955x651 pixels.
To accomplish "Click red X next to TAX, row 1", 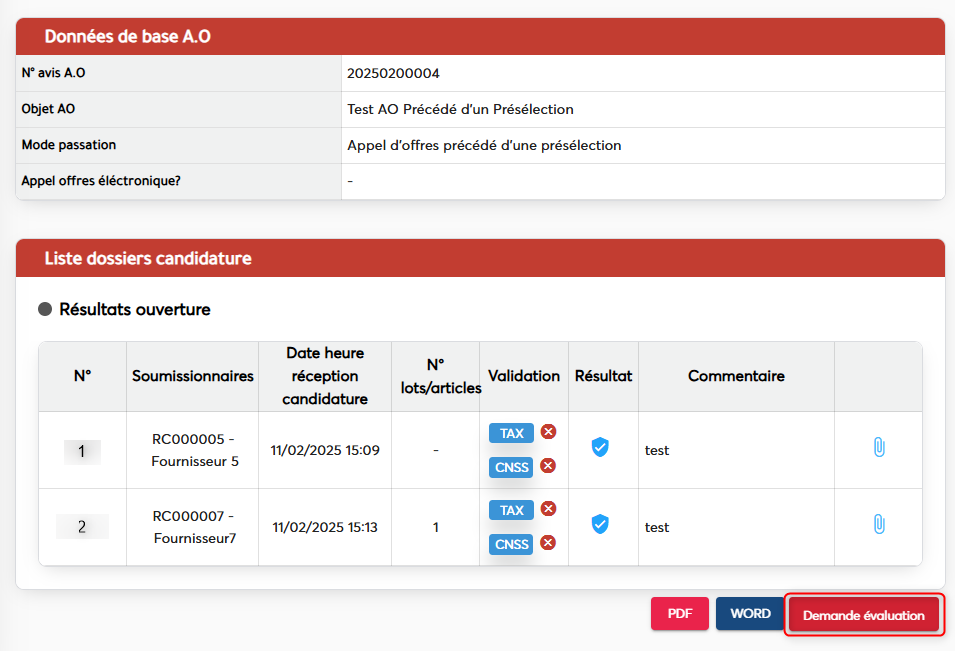I will point(548,432).
